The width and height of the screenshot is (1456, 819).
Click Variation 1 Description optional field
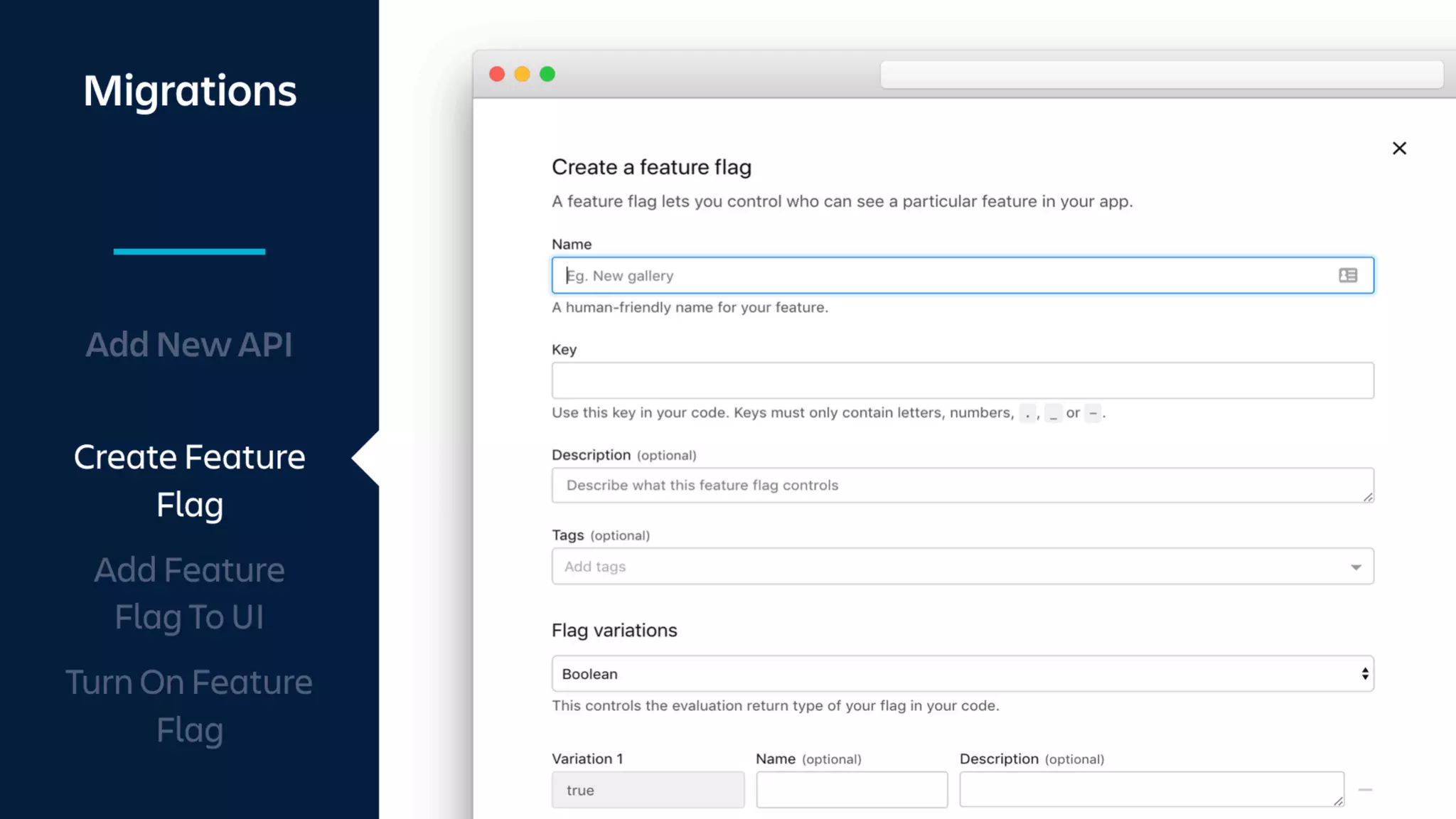pos(1152,790)
